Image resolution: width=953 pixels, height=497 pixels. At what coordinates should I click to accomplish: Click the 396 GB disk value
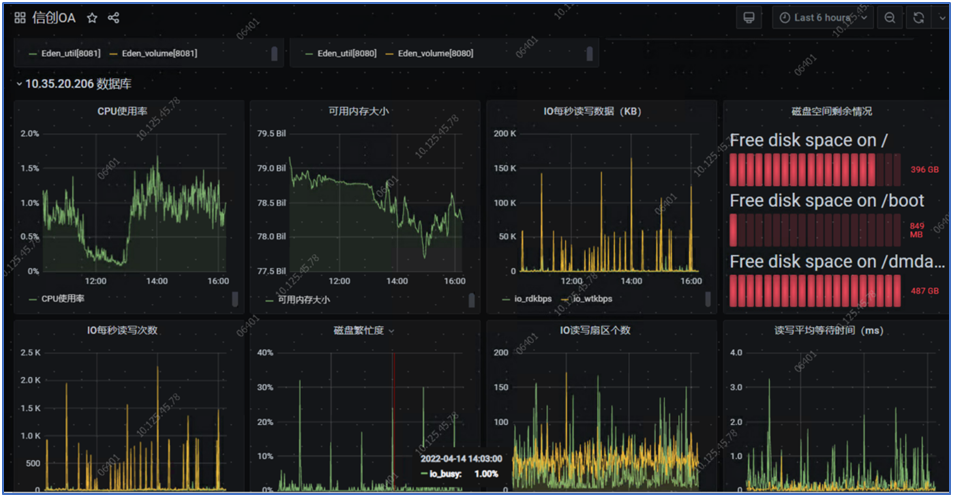(x=924, y=170)
